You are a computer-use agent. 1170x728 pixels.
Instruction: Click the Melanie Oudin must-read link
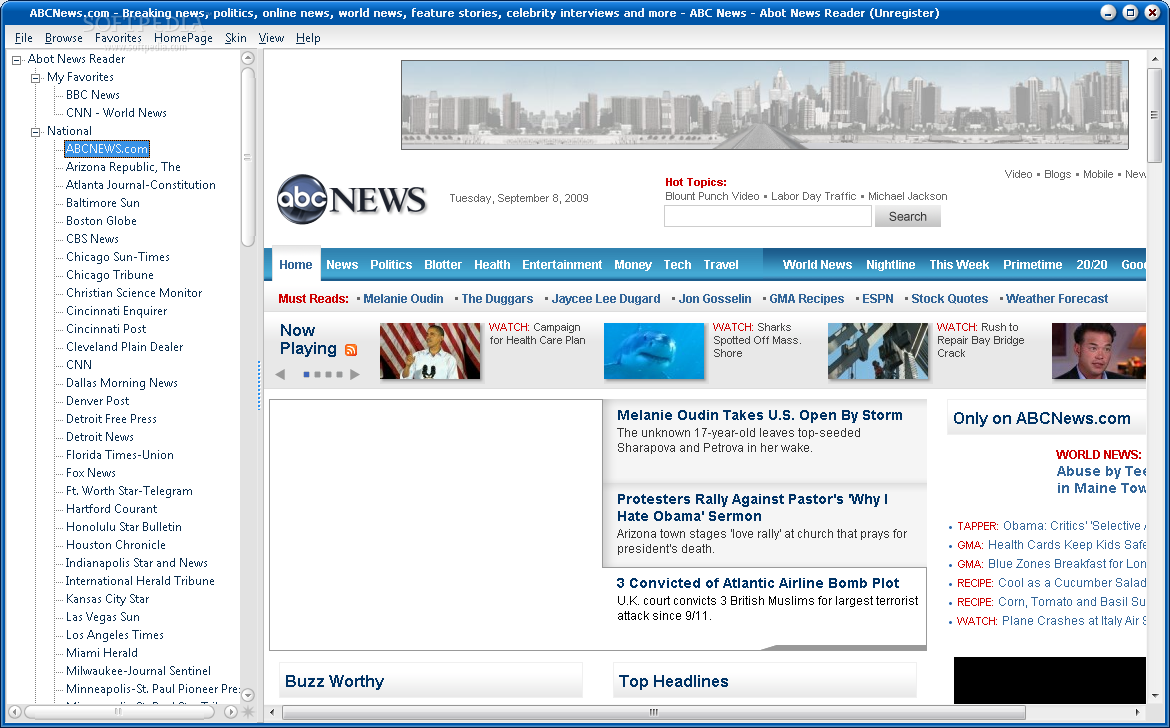[x=403, y=299]
